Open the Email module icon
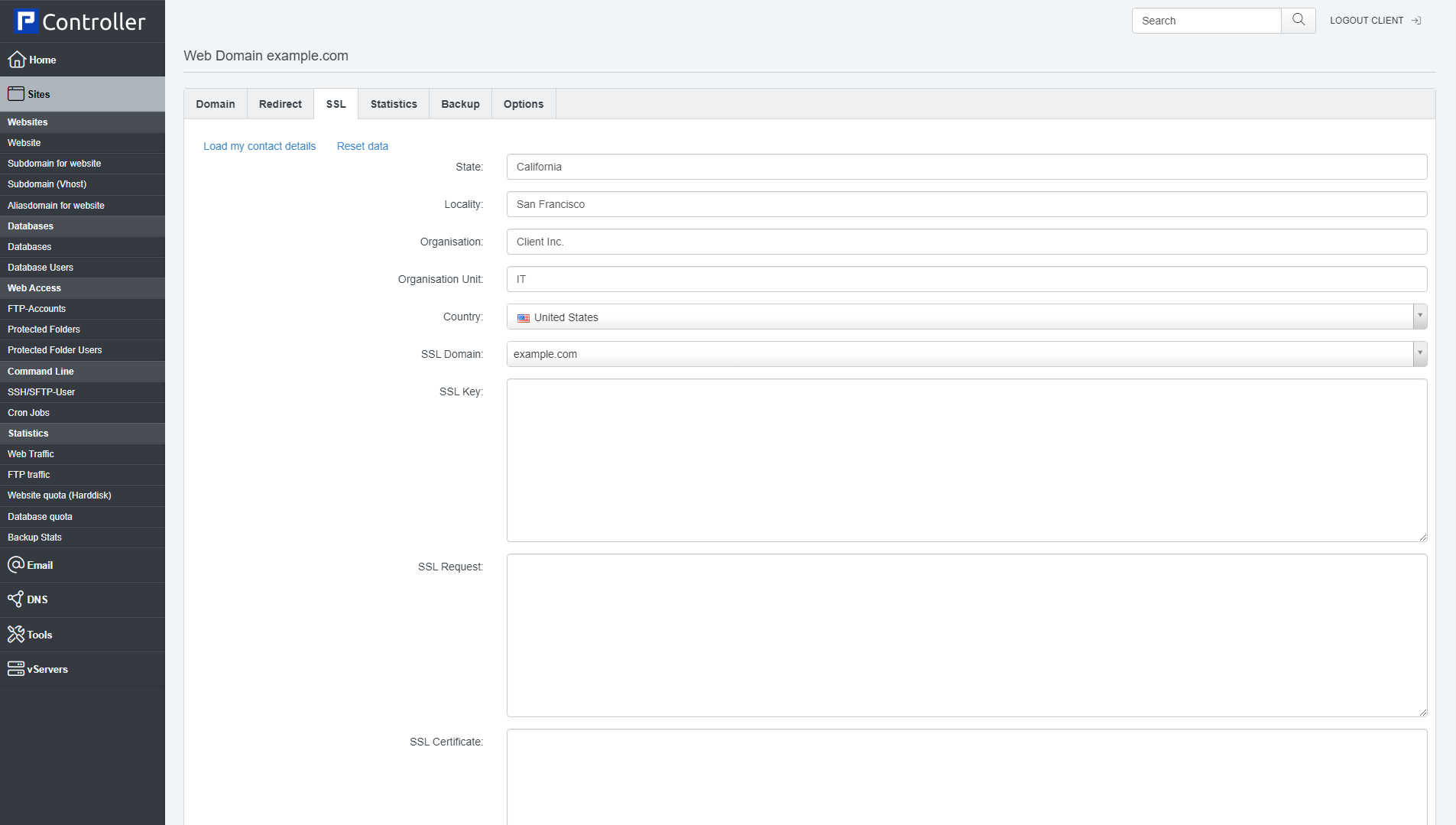 tap(16, 565)
